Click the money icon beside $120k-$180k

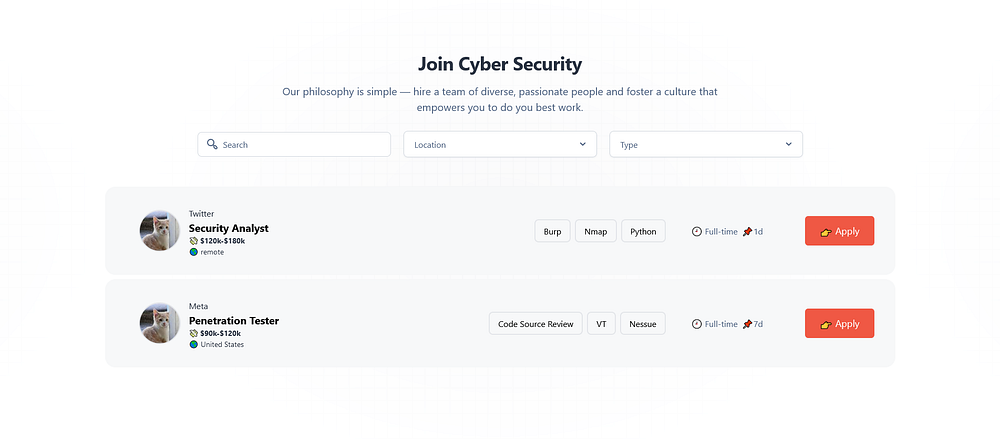[194, 240]
